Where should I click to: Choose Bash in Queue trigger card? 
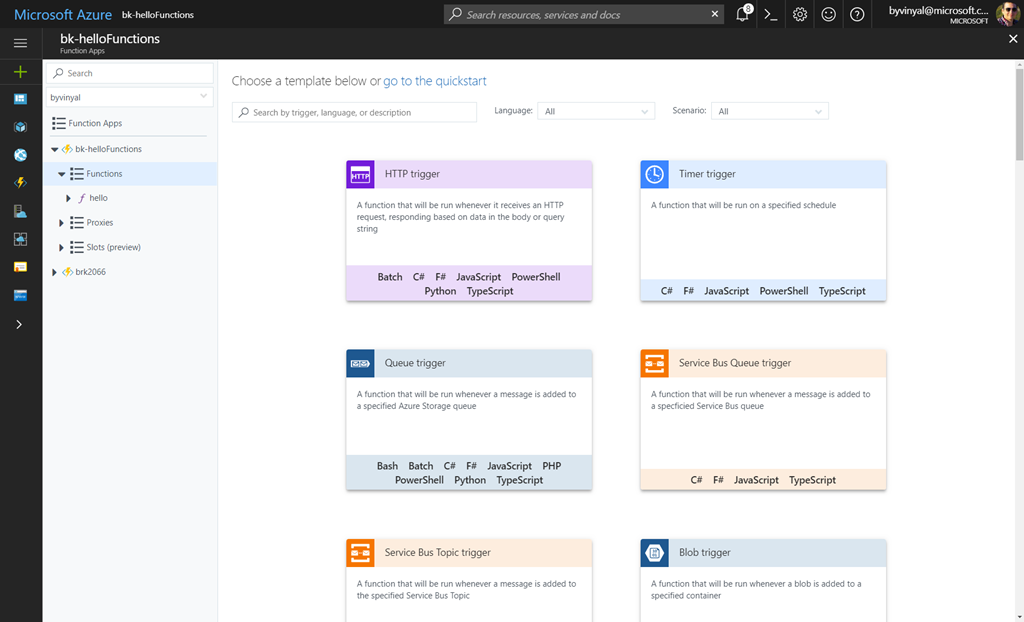click(x=387, y=466)
